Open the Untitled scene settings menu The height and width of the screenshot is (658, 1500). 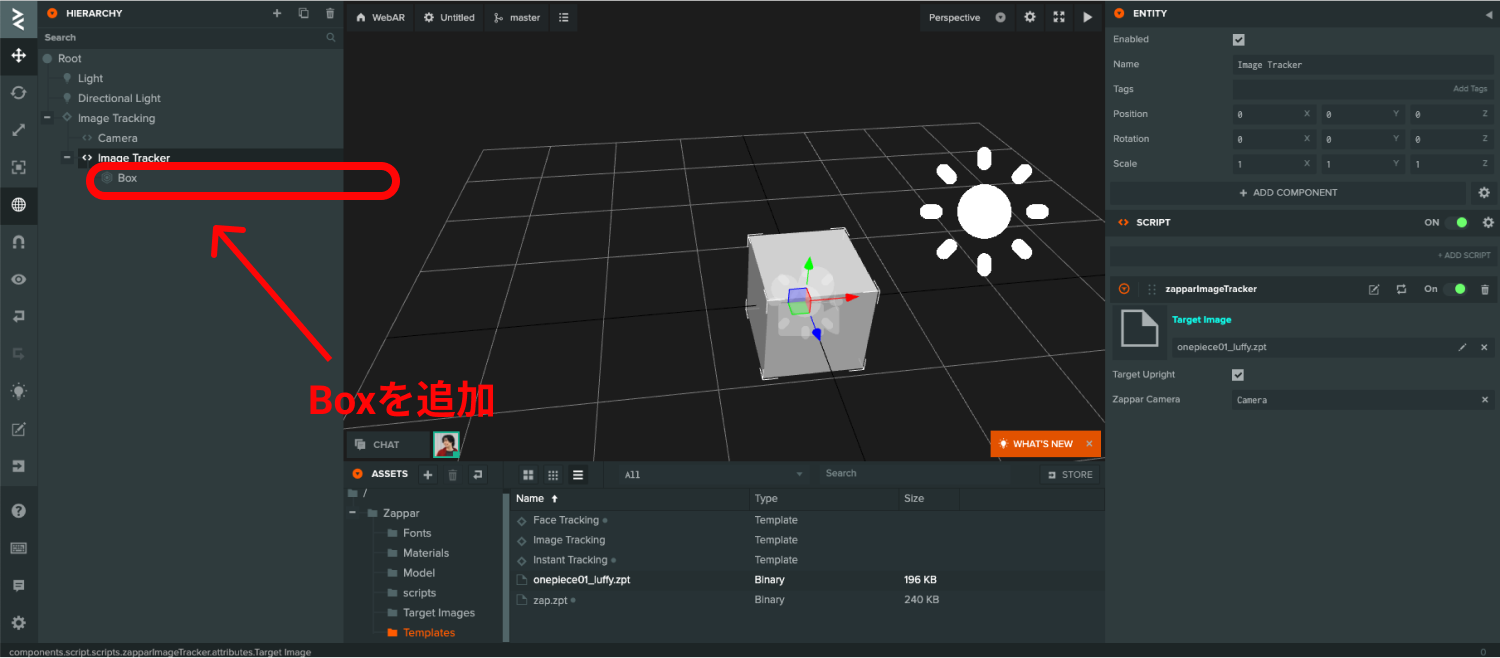click(x=449, y=17)
